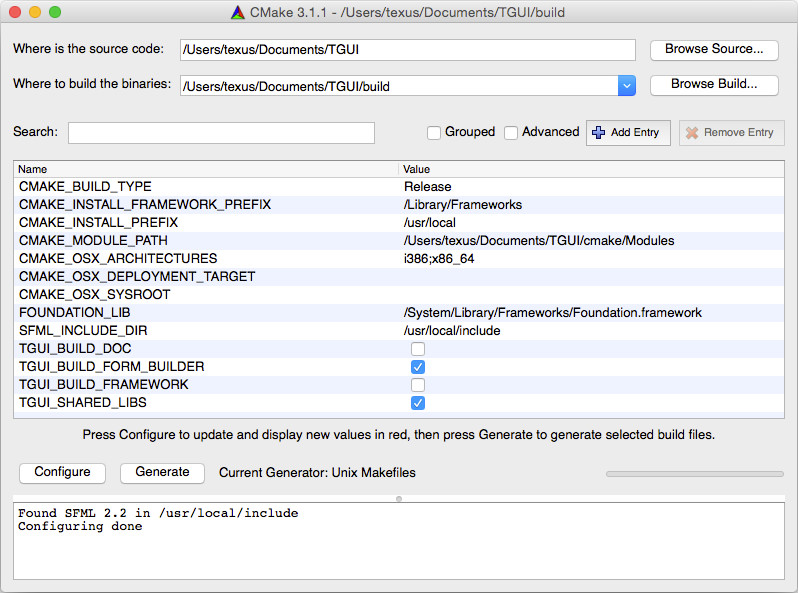Select the TGUI_SHARED_LIBS name cell
The image size is (798, 593).
point(82,403)
